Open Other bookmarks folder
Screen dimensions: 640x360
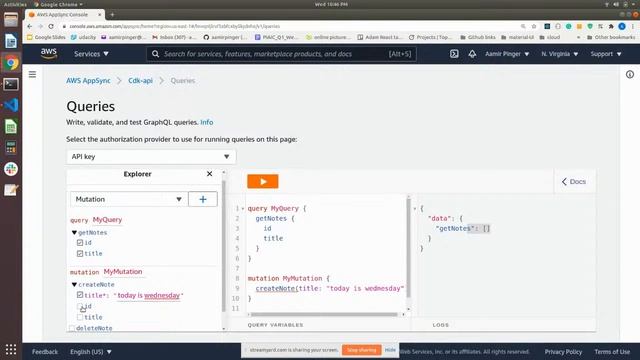(611, 37)
